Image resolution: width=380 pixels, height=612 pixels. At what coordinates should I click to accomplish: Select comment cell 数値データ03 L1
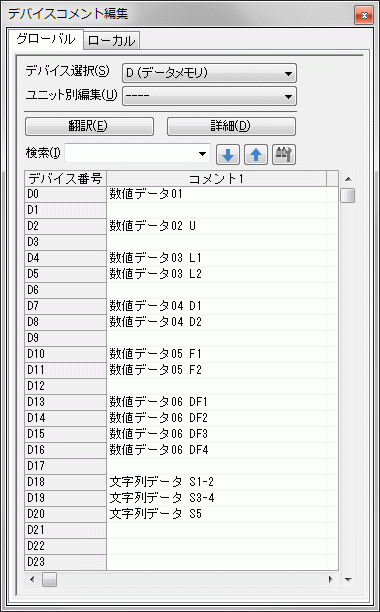pos(217,258)
